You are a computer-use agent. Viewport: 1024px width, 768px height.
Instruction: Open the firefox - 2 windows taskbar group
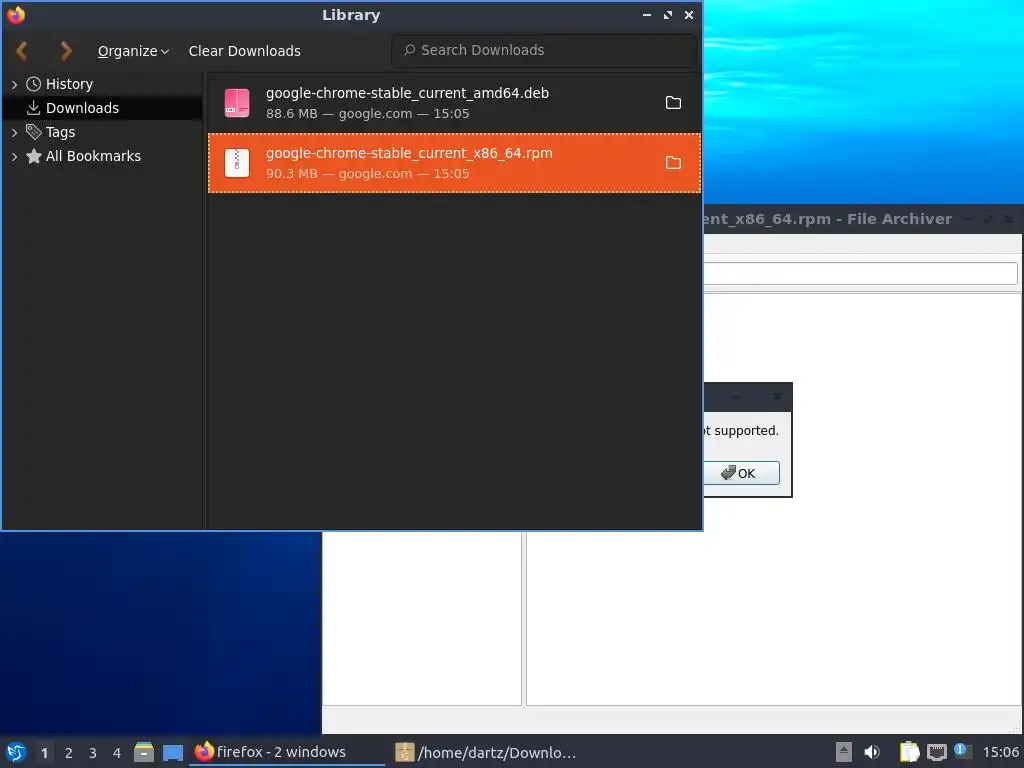click(x=287, y=752)
